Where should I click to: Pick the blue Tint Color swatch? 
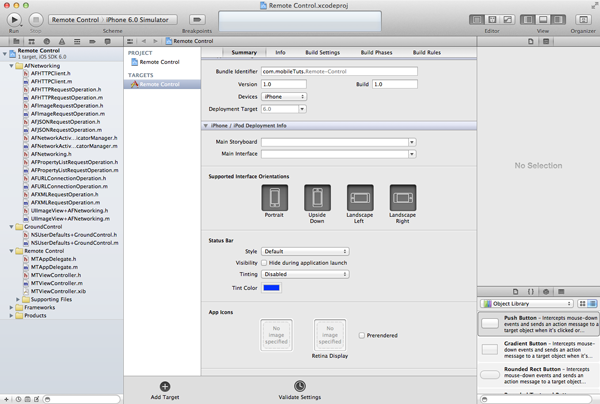[x=271, y=288]
